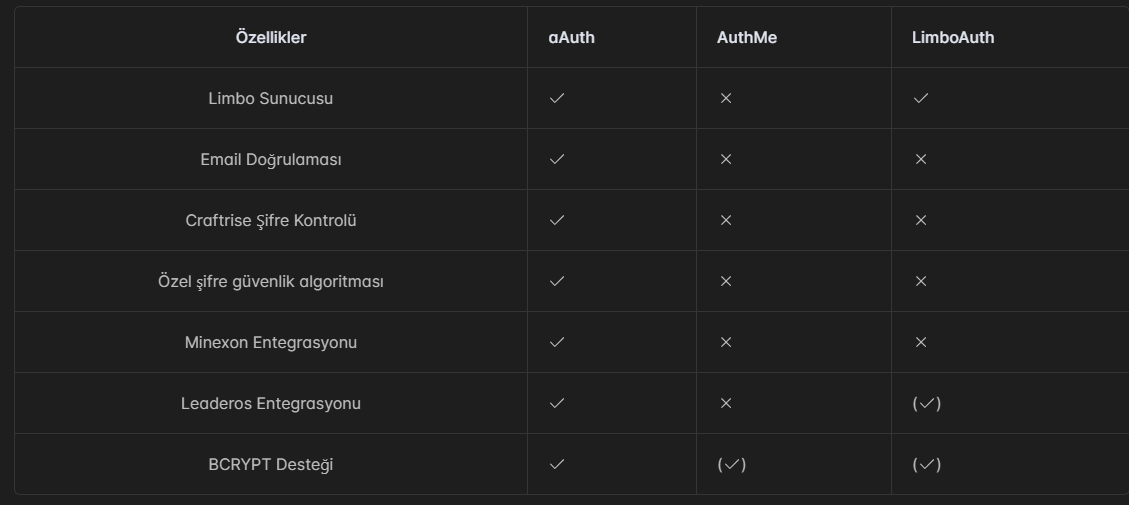This screenshot has height=505, width=1129.
Task: Click the Craftrise Şifre Kontrolü row label
Action: pyautogui.click(x=271, y=220)
